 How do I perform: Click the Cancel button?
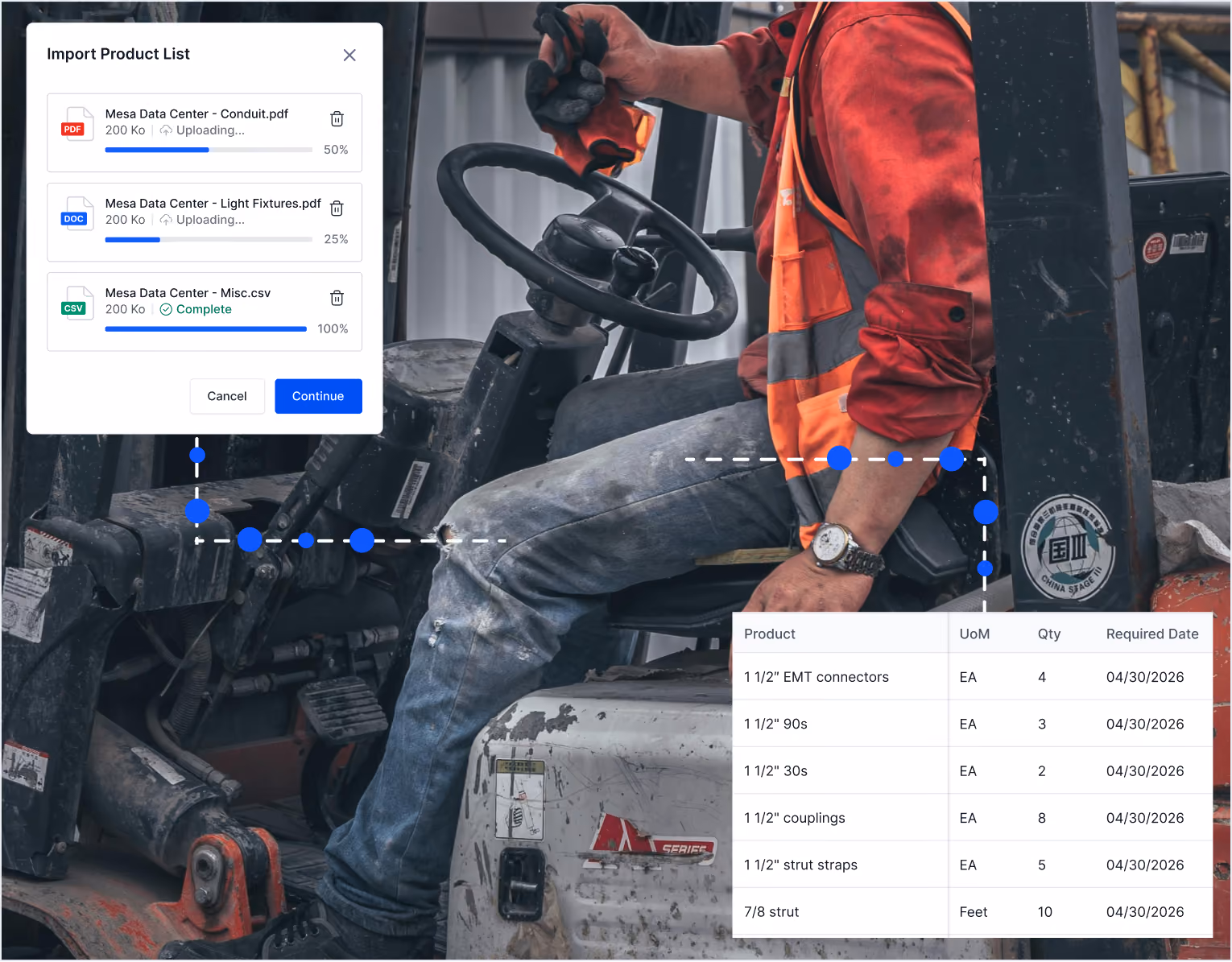pos(227,396)
